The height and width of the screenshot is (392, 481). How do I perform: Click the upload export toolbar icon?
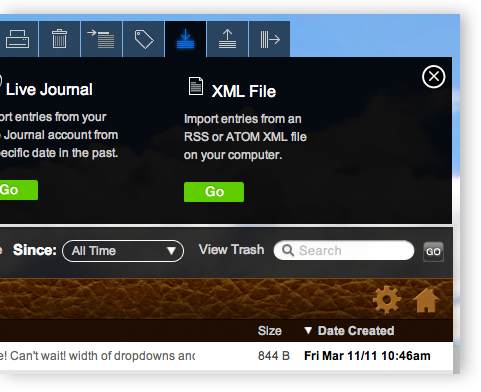click(x=227, y=39)
